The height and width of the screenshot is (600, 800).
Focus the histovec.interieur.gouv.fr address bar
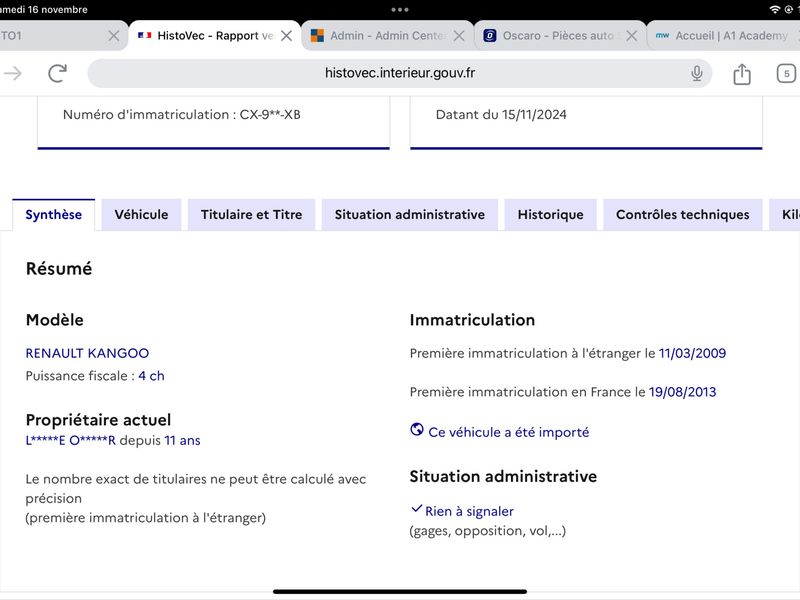coord(399,73)
